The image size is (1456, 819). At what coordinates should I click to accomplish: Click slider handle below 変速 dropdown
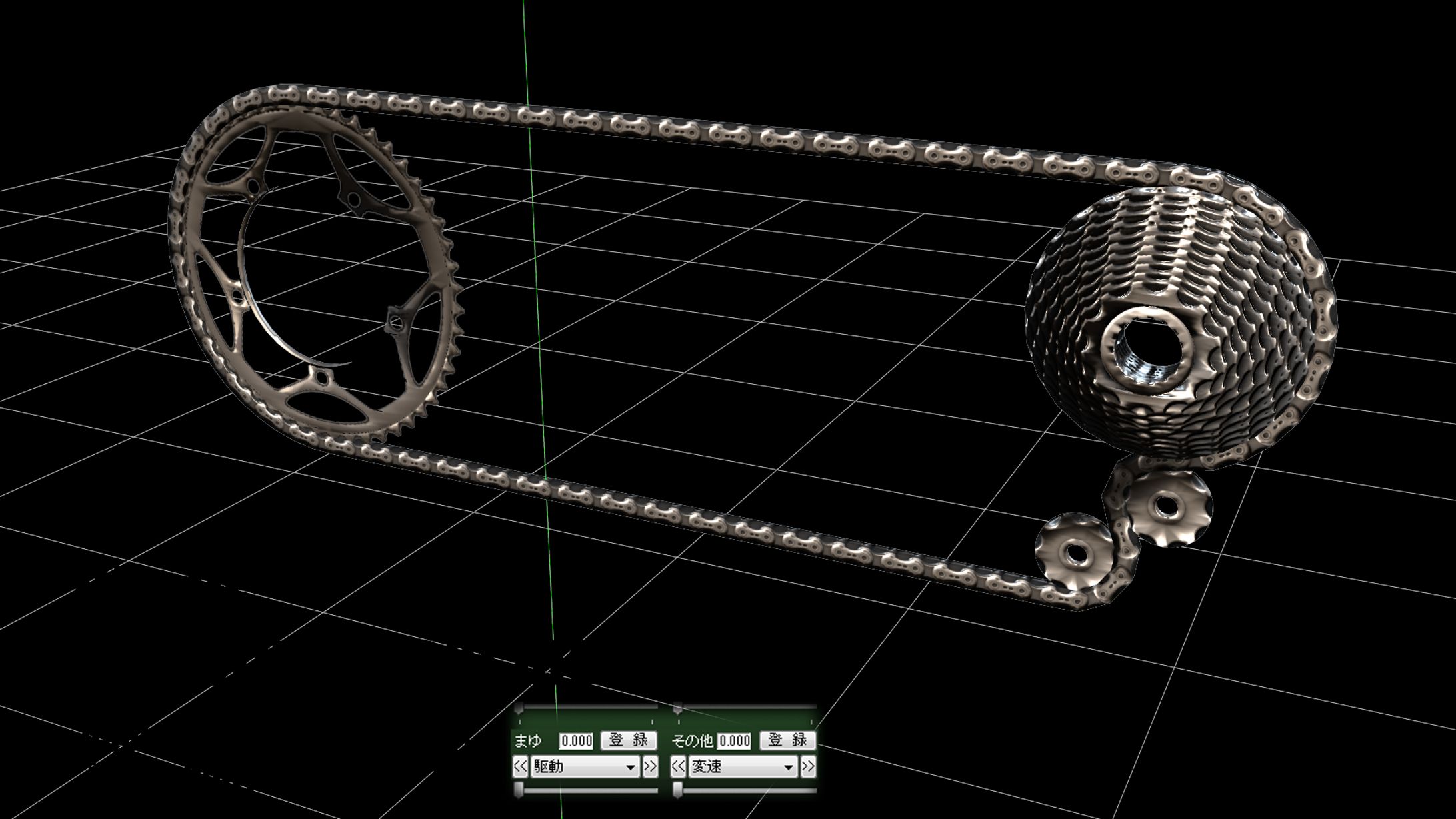679,790
